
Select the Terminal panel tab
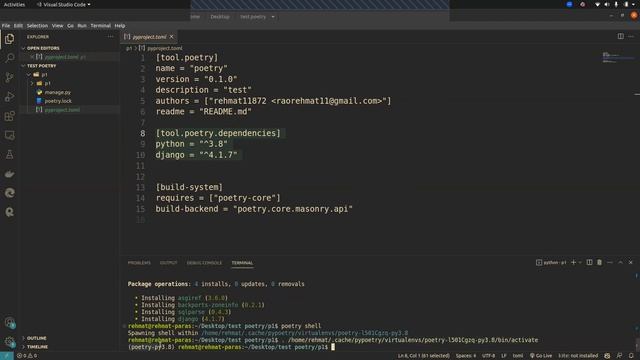242,263
